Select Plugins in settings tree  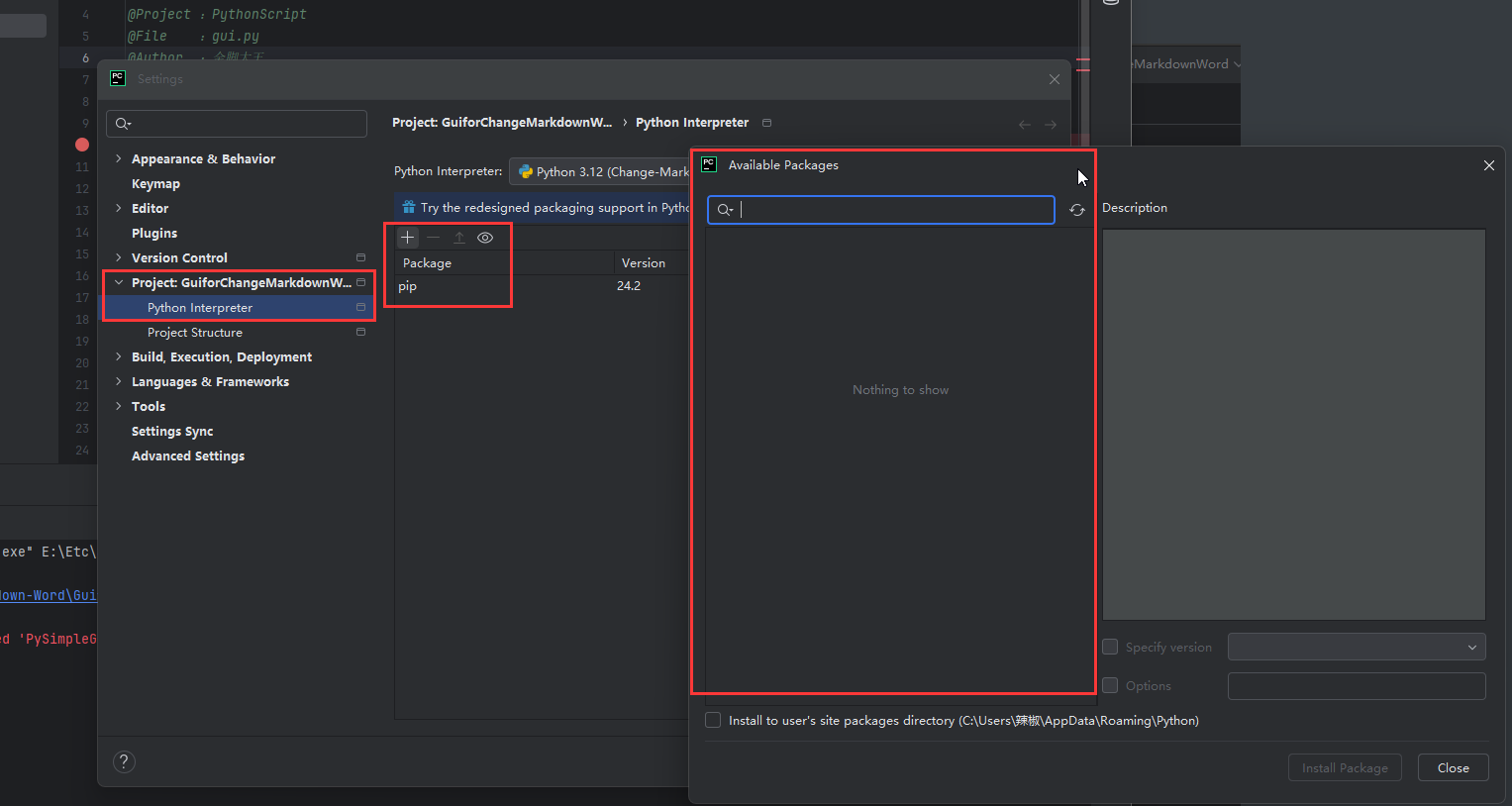(x=154, y=233)
